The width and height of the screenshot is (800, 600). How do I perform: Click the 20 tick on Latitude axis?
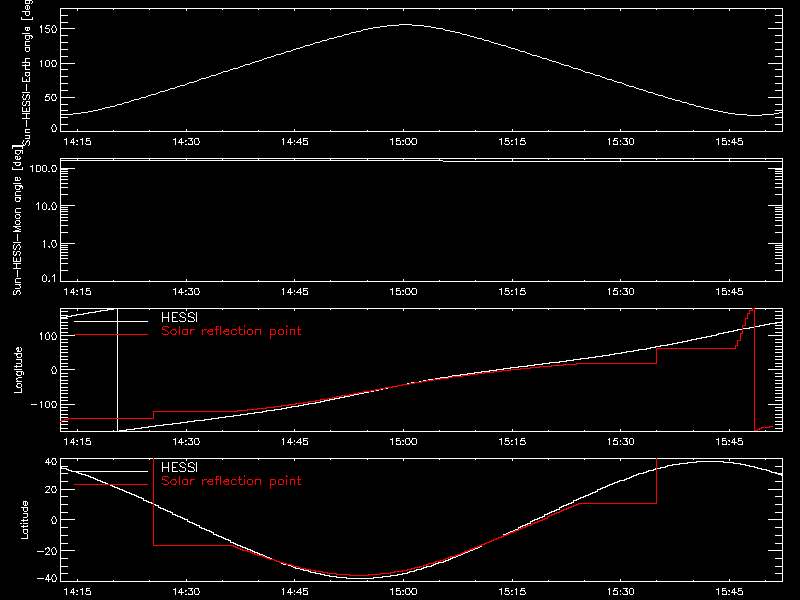pyautogui.click(x=51, y=490)
